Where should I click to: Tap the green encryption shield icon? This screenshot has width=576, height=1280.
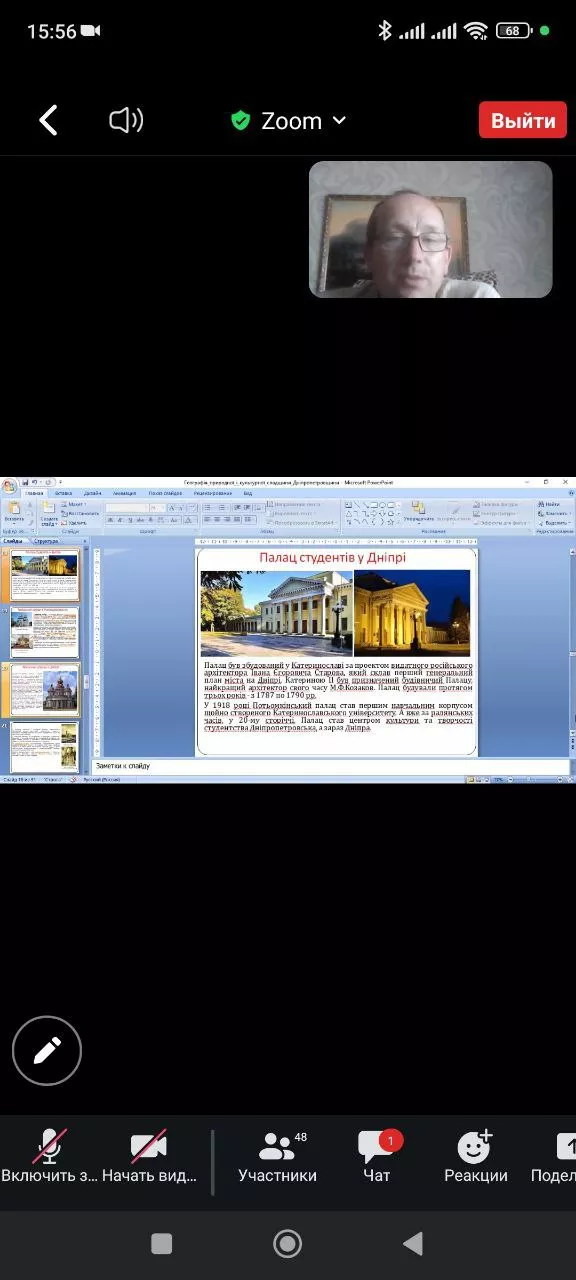(x=240, y=121)
